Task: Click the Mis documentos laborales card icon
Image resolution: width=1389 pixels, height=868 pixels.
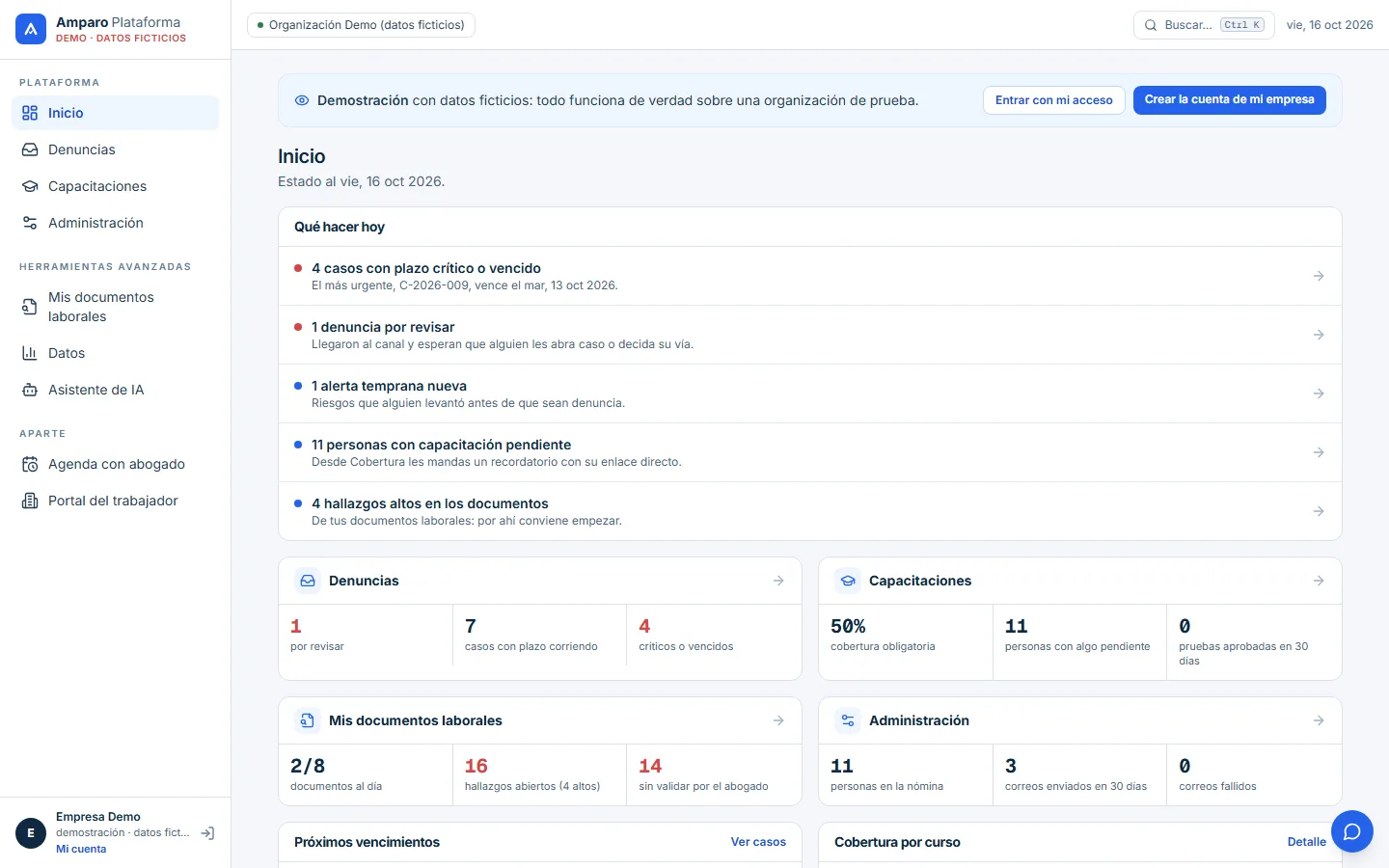Action: [x=308, y=720]
